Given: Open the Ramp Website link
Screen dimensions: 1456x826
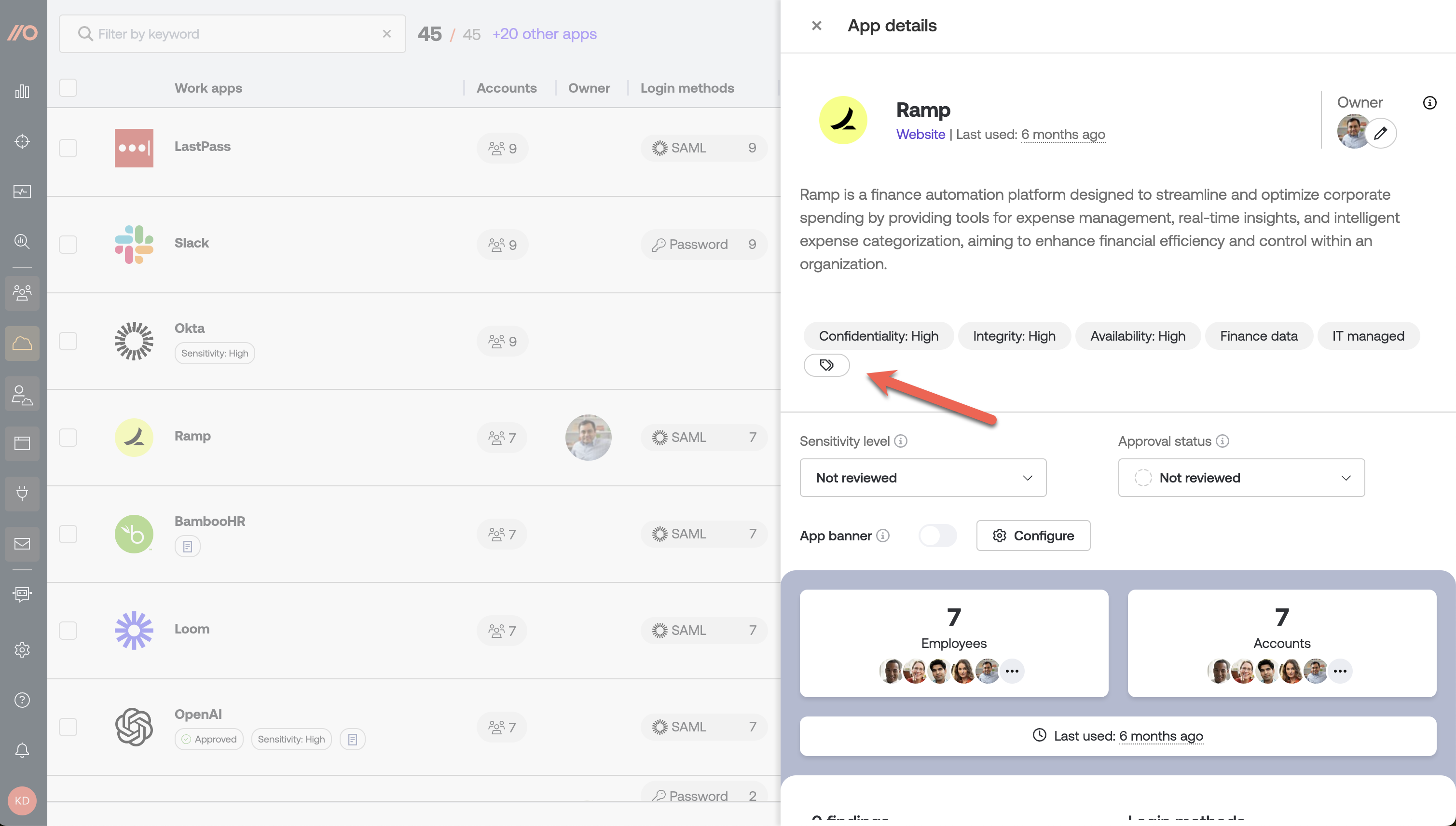Looking at the screenshot, I should pos(920,135).
